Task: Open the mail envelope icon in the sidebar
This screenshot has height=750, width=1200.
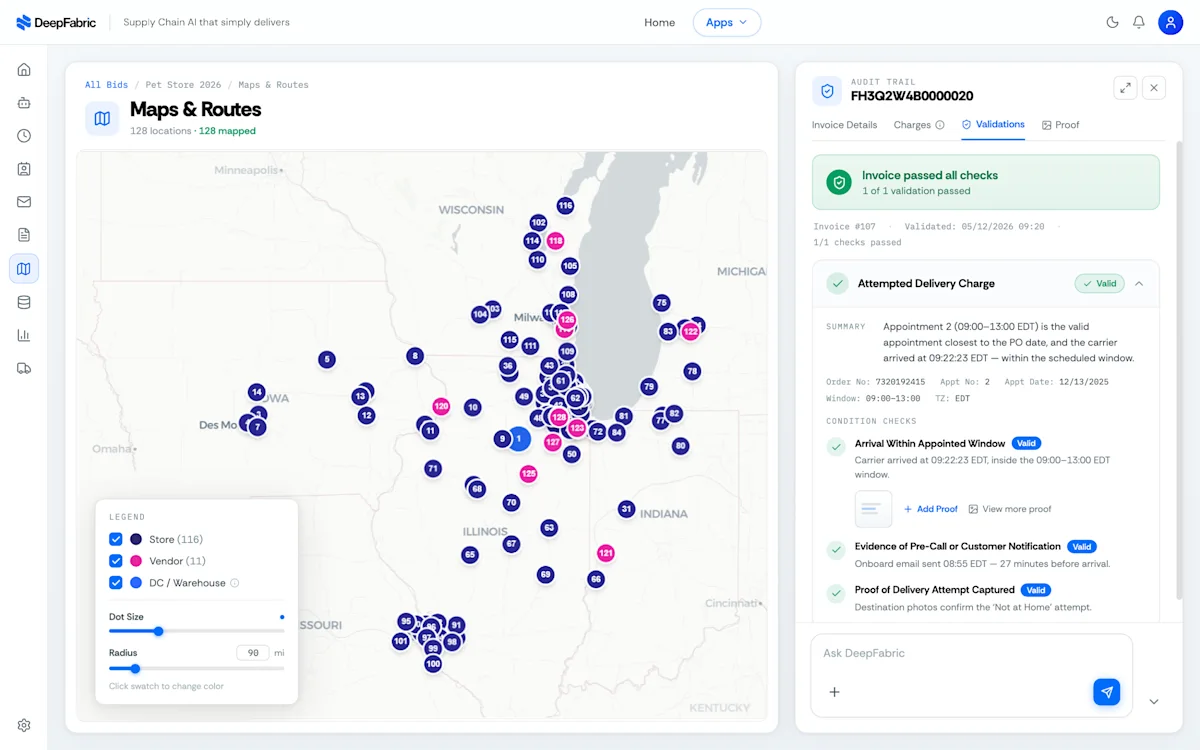Action: pos(24,202)
